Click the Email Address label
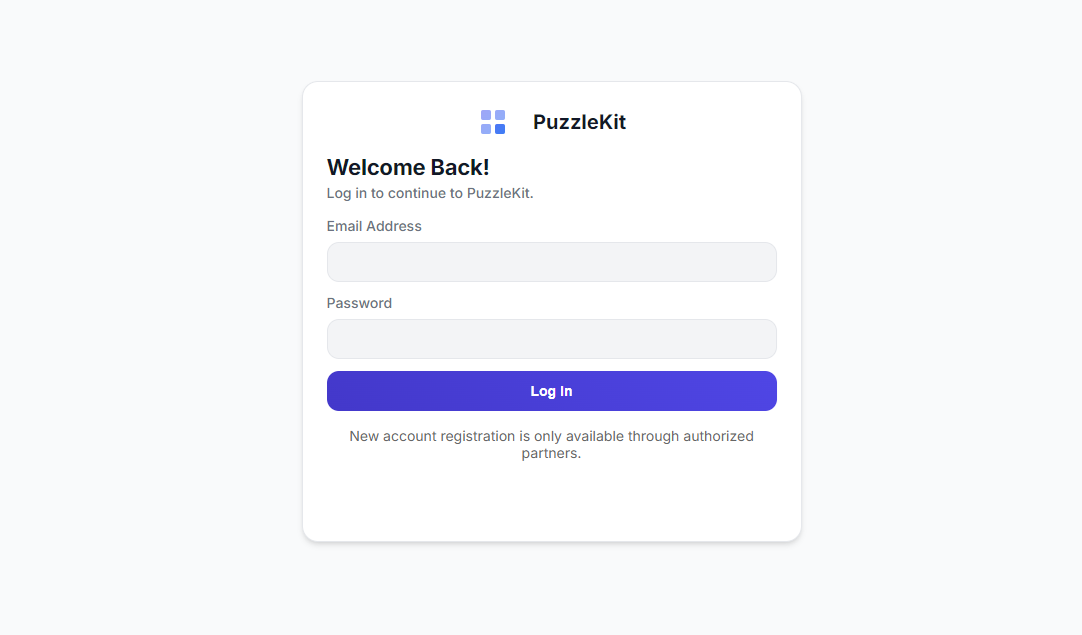The height and width of the screenshot is (635, 1082). point(374,226)
